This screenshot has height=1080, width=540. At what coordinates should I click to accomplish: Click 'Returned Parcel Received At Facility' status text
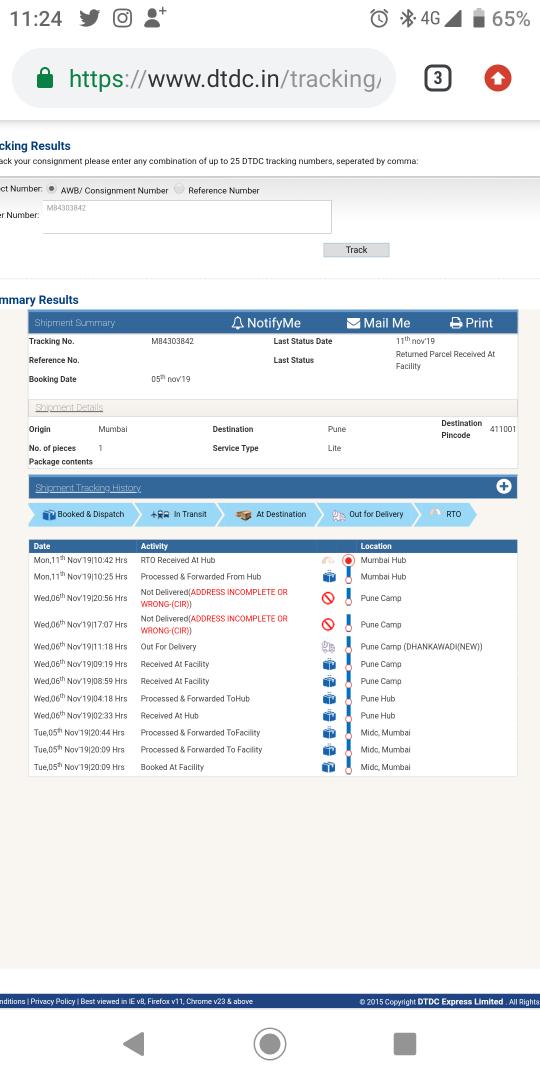pyautogui.click(x=445, y=360)
